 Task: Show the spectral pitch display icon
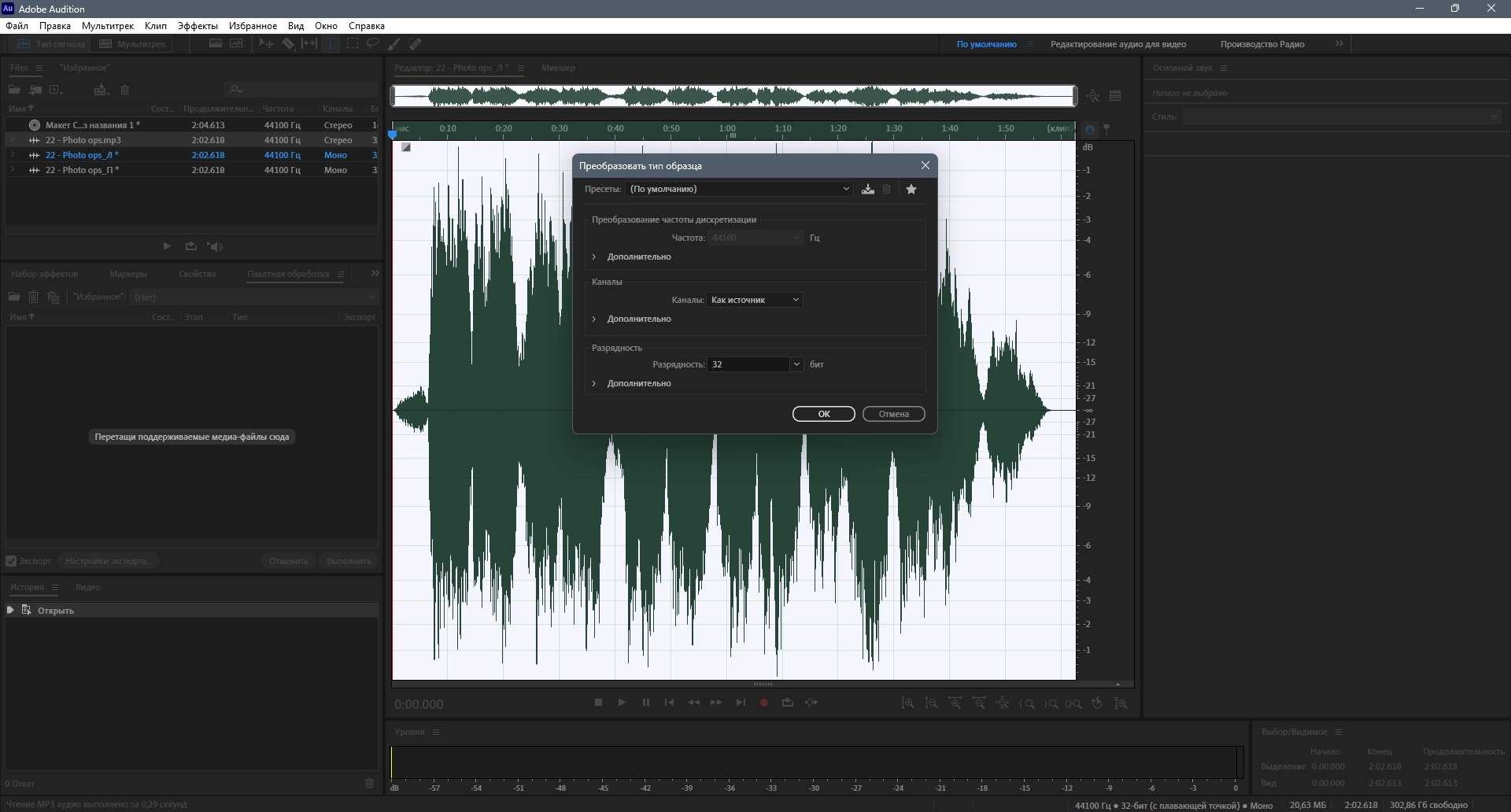[236, 44]
